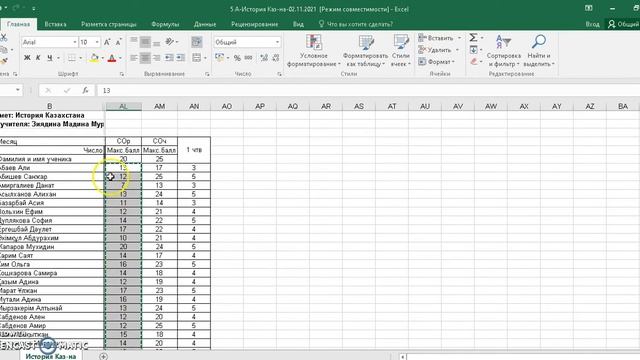
Task: Click the text orientation icon
Action: [x=170, y=42]
